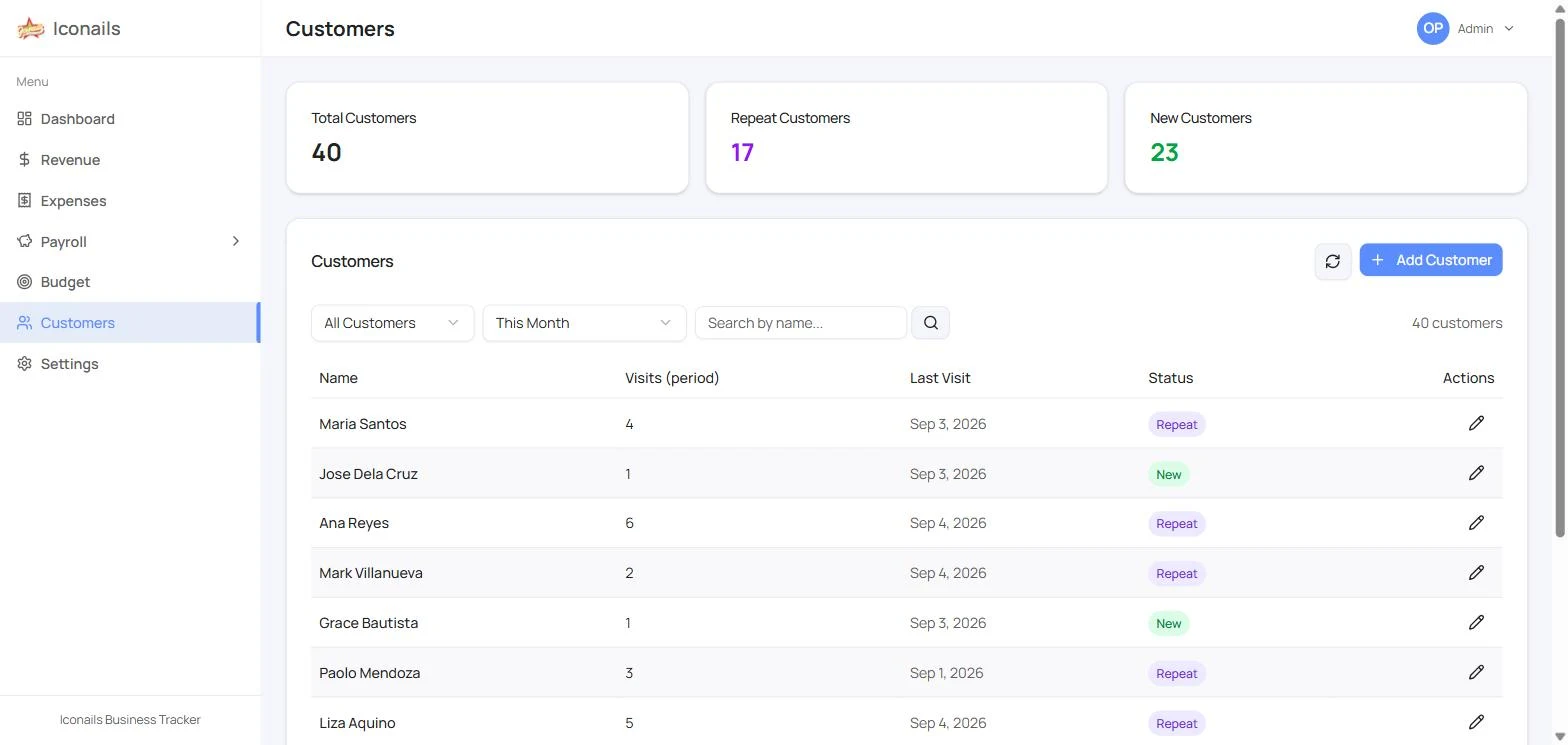Click the Add Customer button
The image size is (1568, 745).
(x=1431, y=260)
